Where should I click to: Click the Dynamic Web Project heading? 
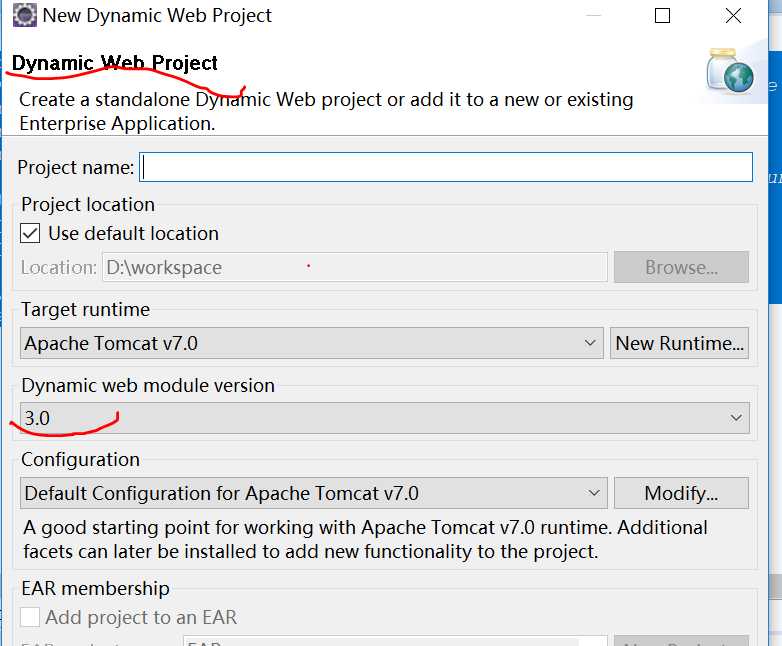(115, 63)
